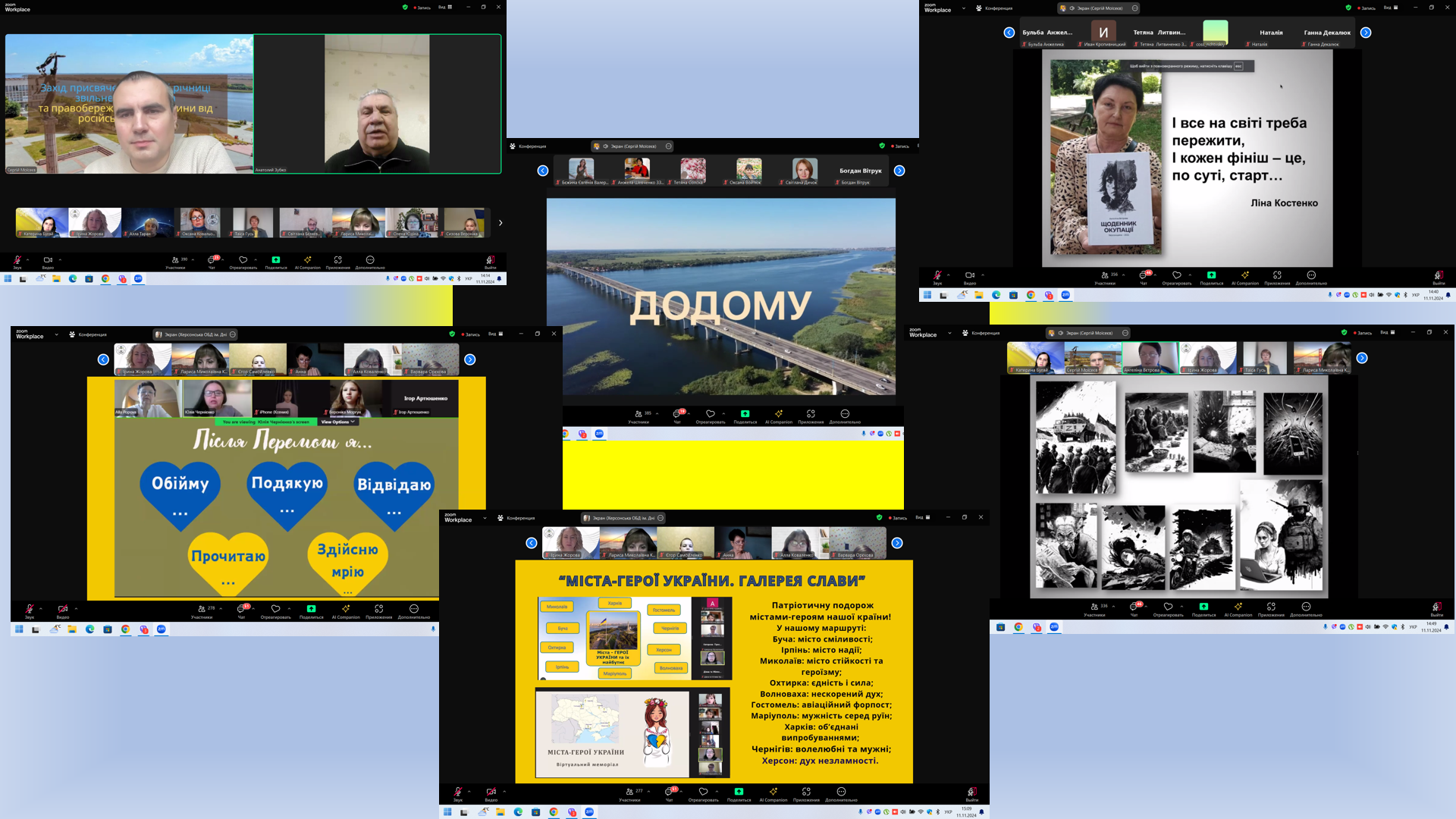
Task: Open Вид view menu above Ліна Костенко slide
Action: pyautogui.click(x=1390, y=8)
